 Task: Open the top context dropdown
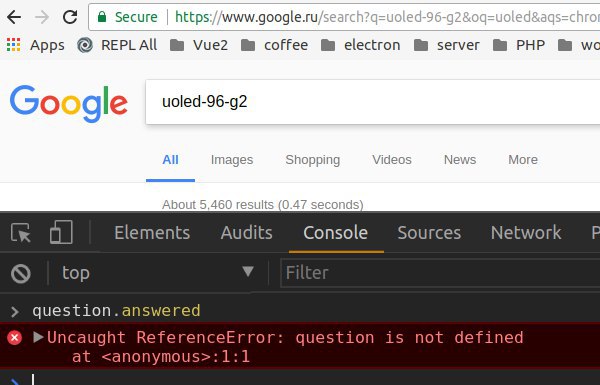point(158,272)
